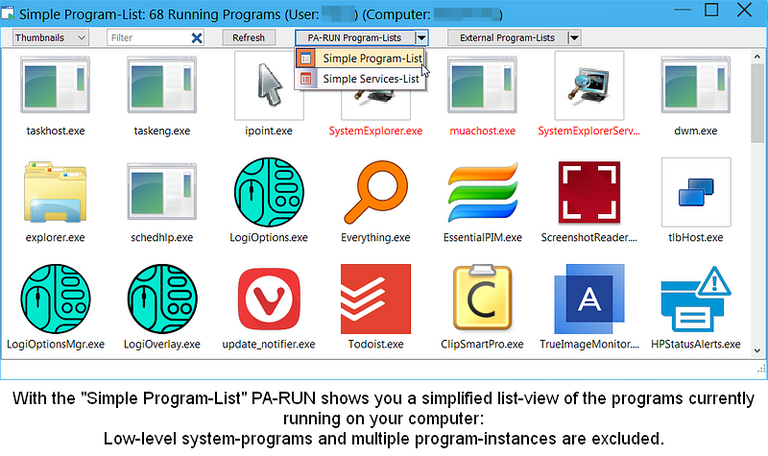Select the ScreenshotReader icon
768x456 pixels.
[x=588, y=192]
